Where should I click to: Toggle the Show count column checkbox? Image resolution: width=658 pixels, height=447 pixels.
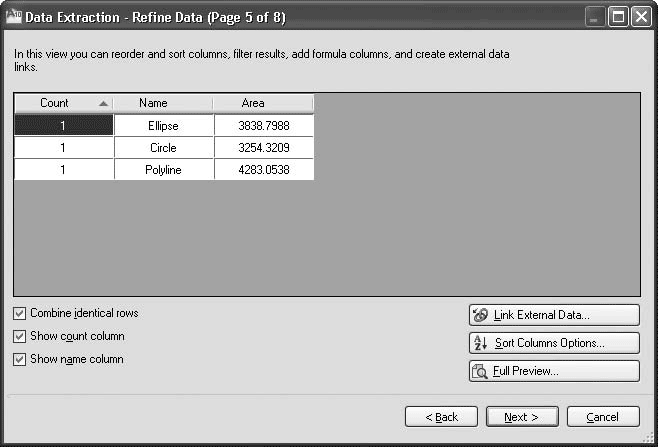(x=19, y=336)
